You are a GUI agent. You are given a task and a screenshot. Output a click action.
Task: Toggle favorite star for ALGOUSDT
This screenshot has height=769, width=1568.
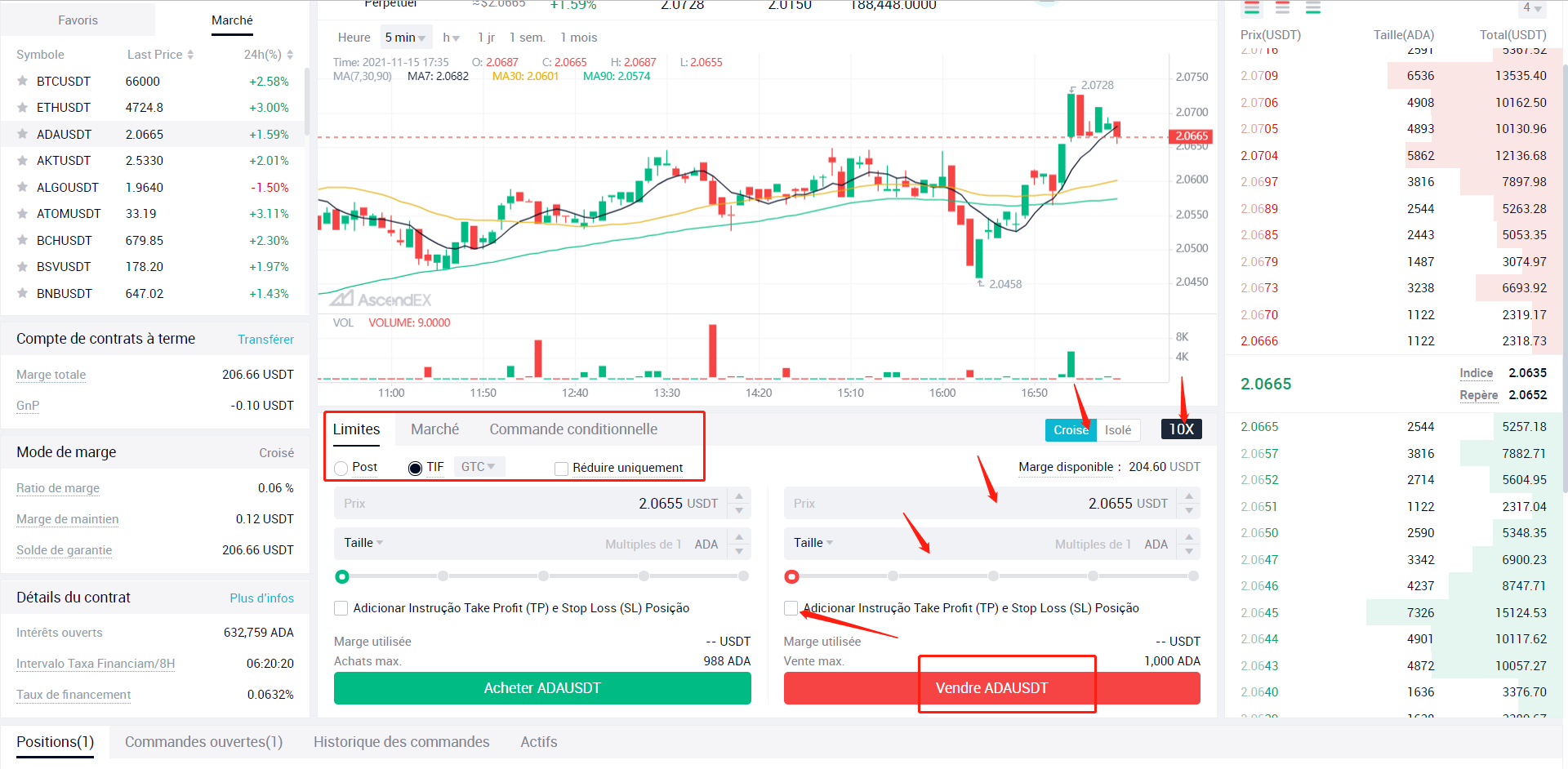pos(23,188)
